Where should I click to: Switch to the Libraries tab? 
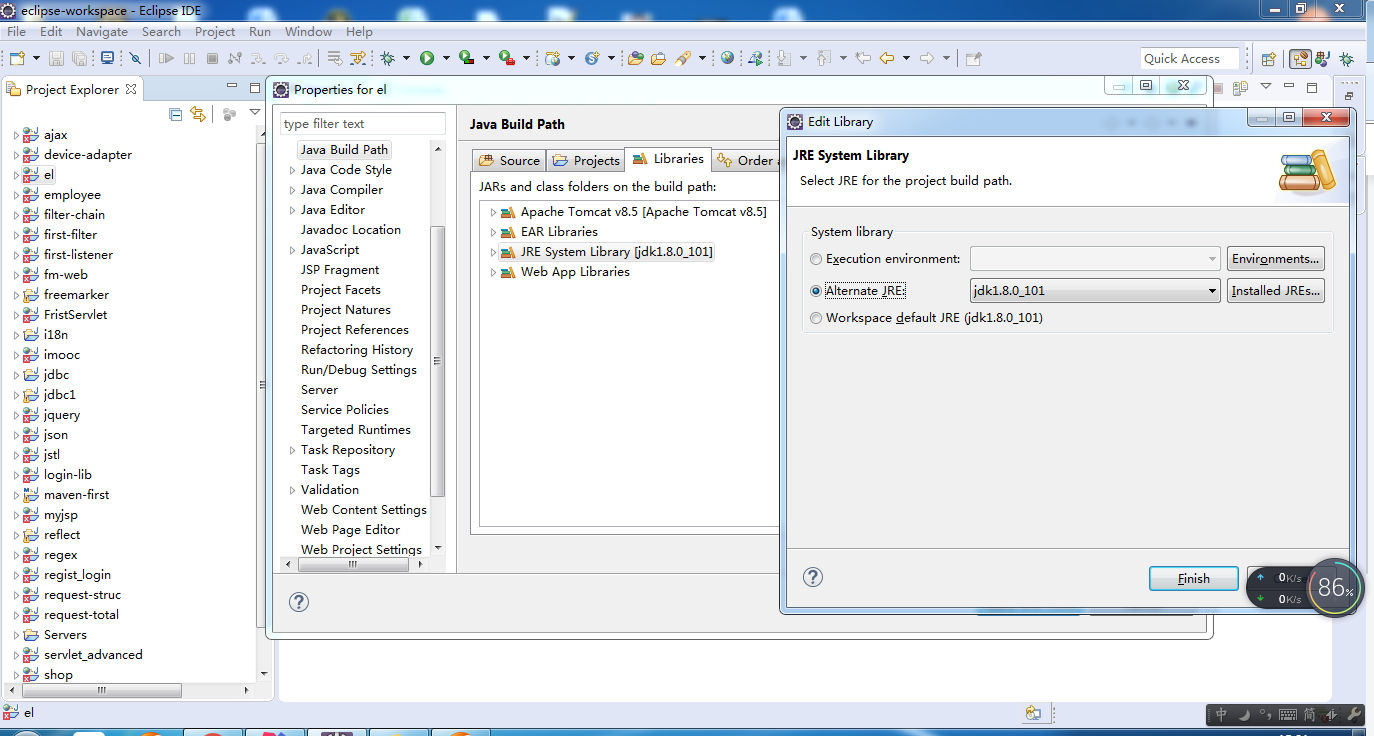(668, 159)
